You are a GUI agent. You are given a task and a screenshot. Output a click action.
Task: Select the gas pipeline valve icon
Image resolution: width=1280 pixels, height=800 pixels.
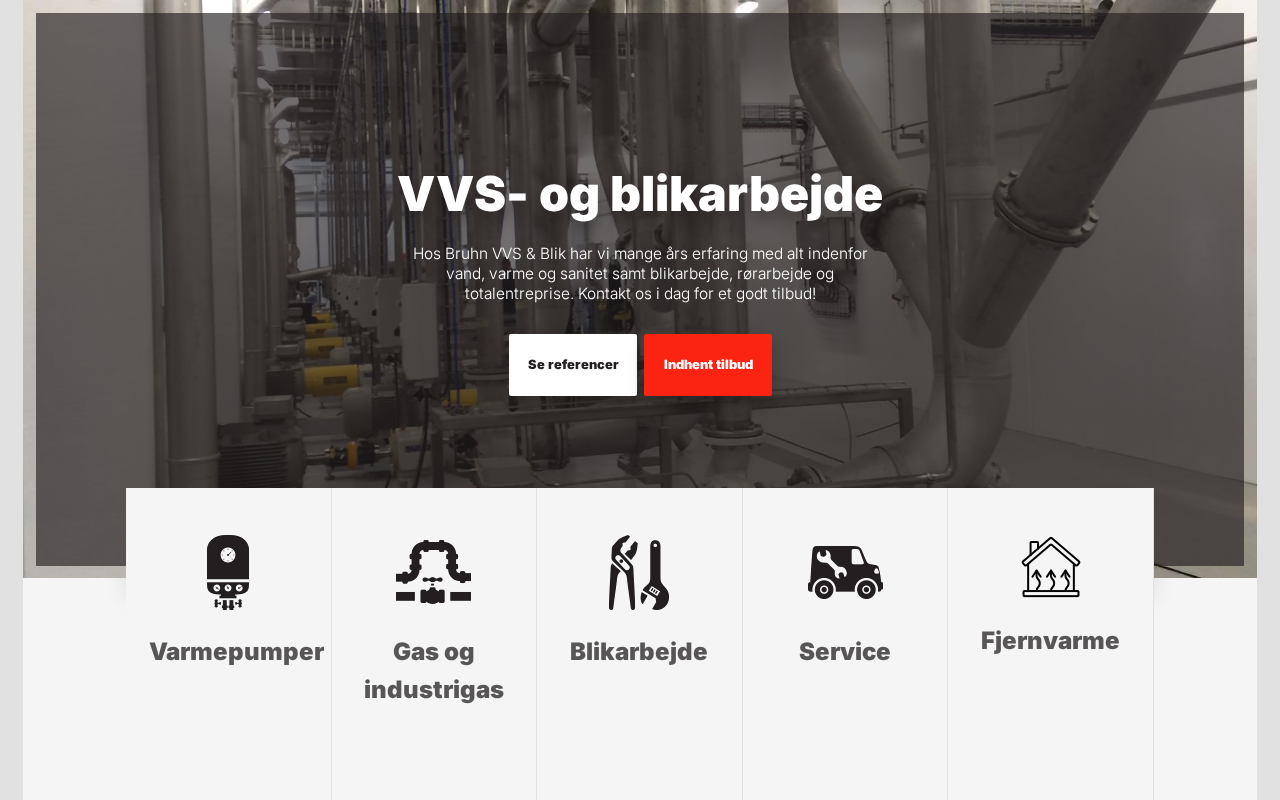433,572
